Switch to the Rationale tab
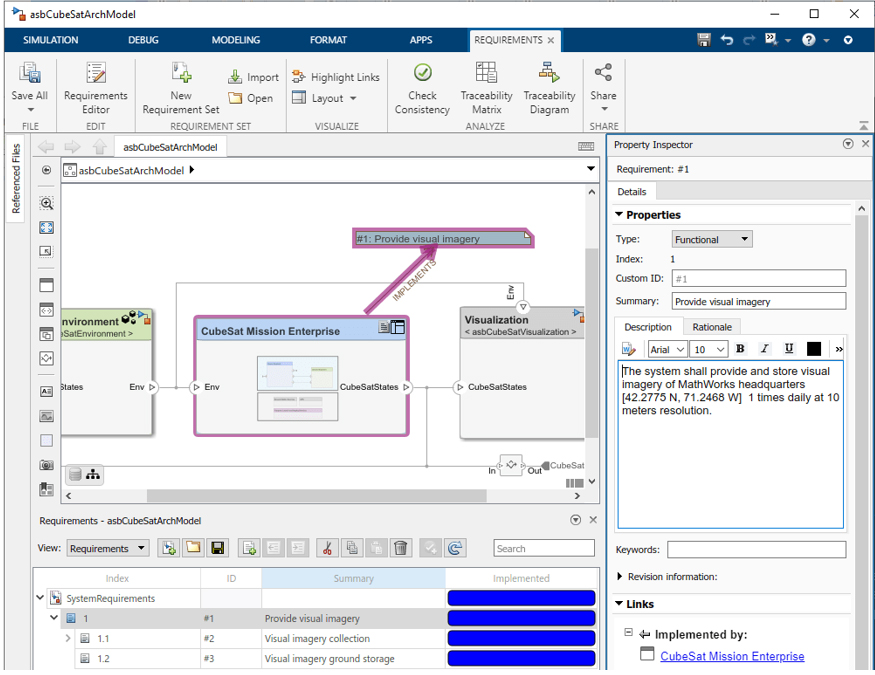The image size is (875, 675). tap(712, 327)
